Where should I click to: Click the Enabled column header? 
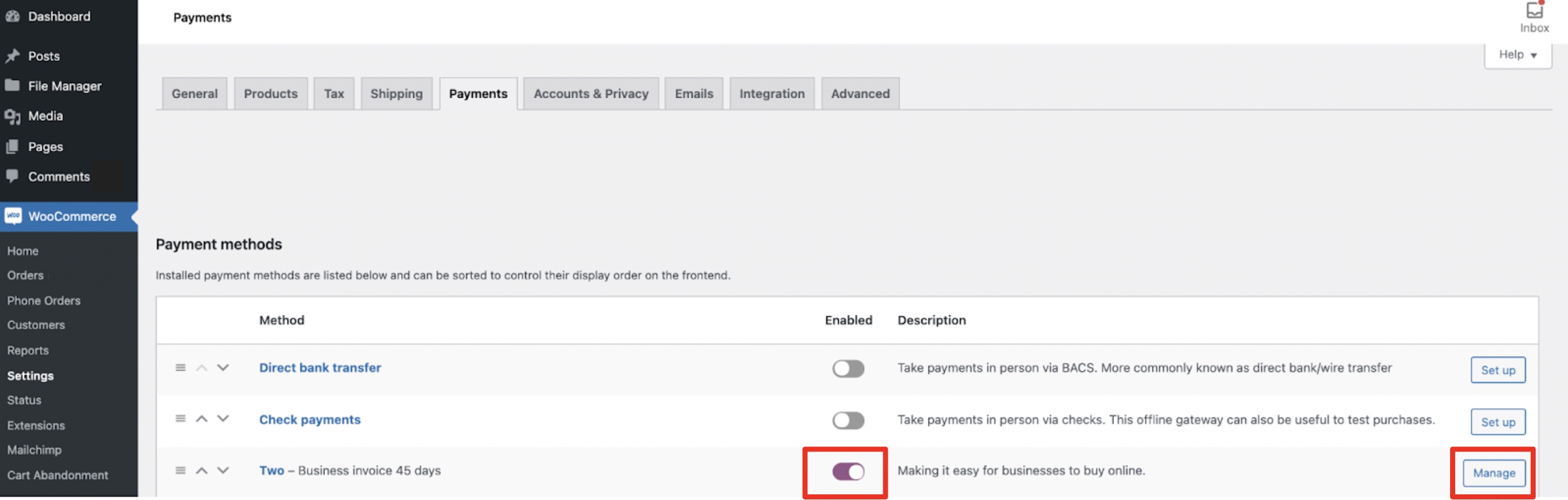848,321
